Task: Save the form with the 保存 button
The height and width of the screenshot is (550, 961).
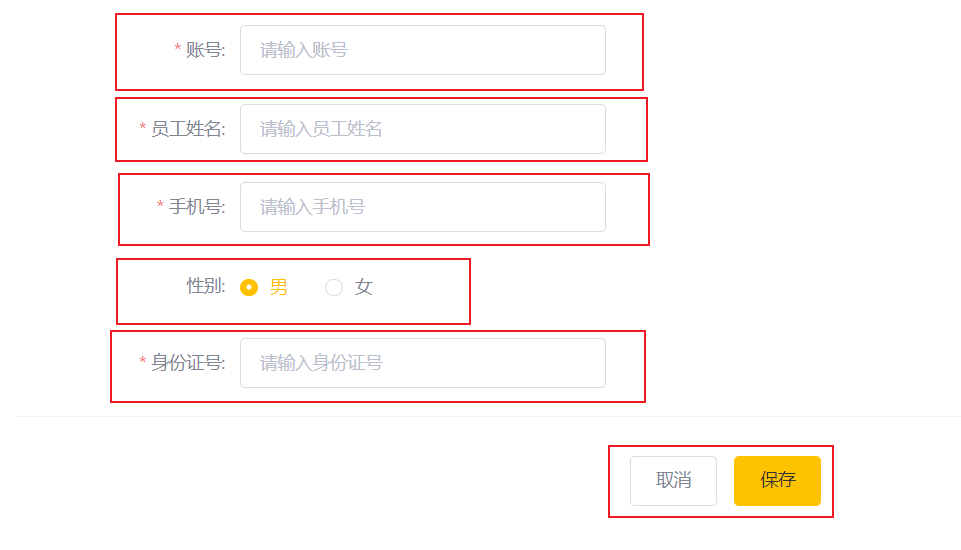Action: 777,481
